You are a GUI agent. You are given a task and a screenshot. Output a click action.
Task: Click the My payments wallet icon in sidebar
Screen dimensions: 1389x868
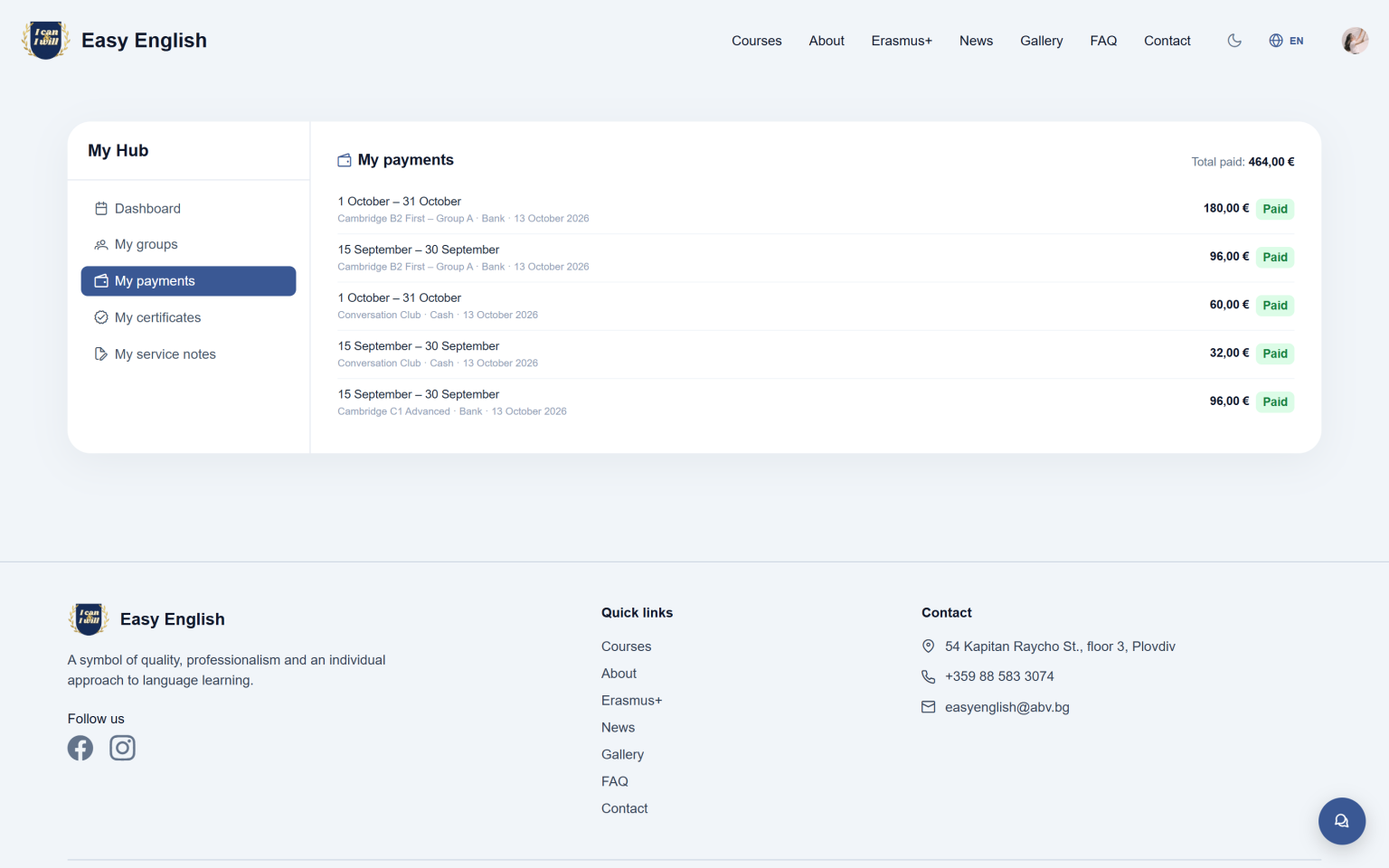(101, 281)
